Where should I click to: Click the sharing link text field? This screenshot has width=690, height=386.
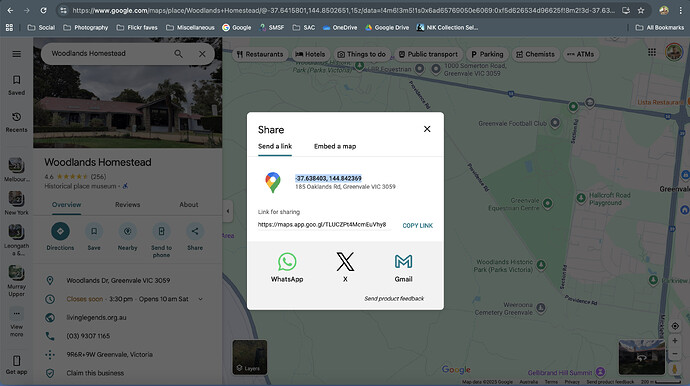[324, 224]
